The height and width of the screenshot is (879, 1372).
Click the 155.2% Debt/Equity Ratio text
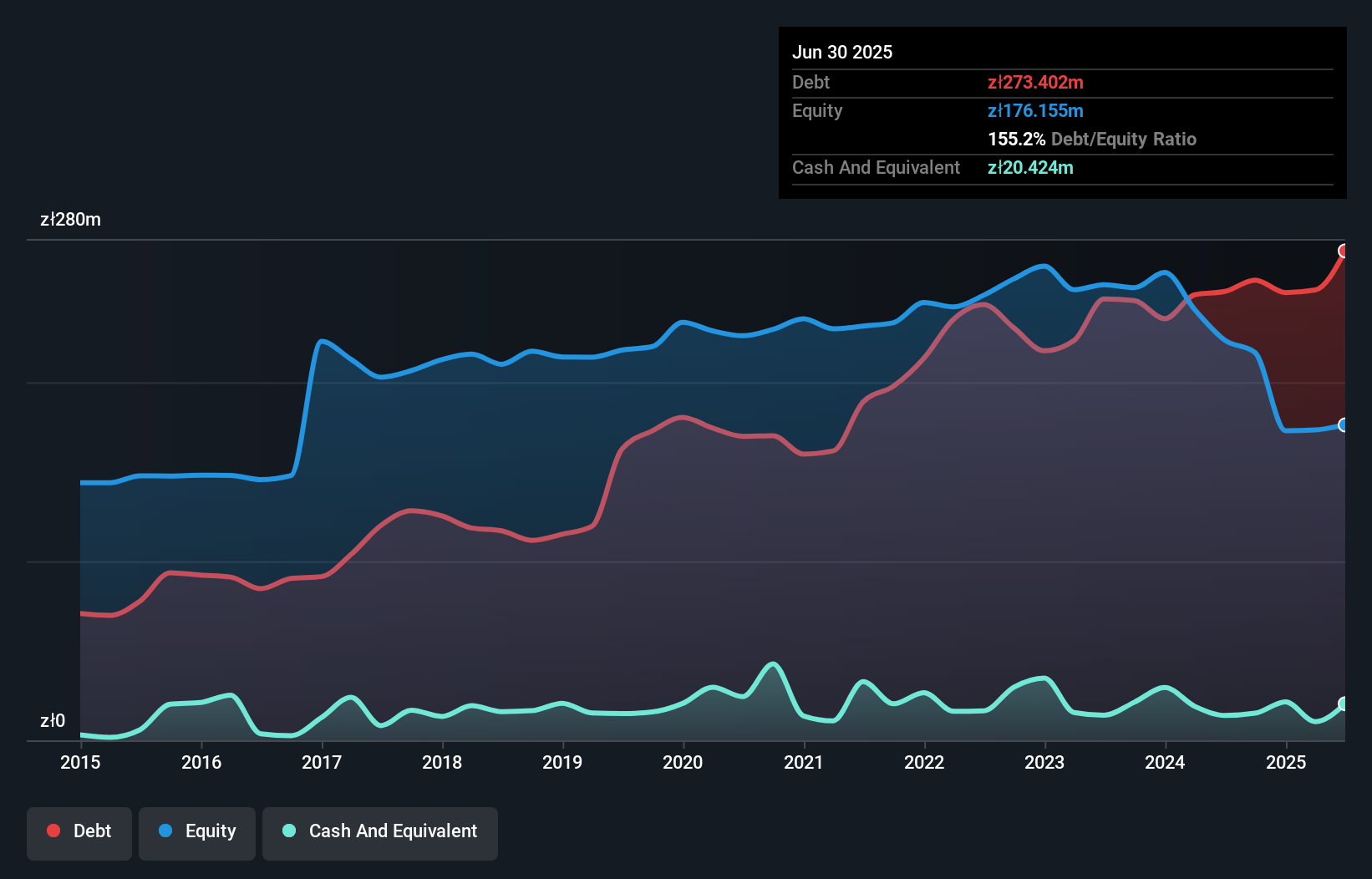tap(1092, 139)
